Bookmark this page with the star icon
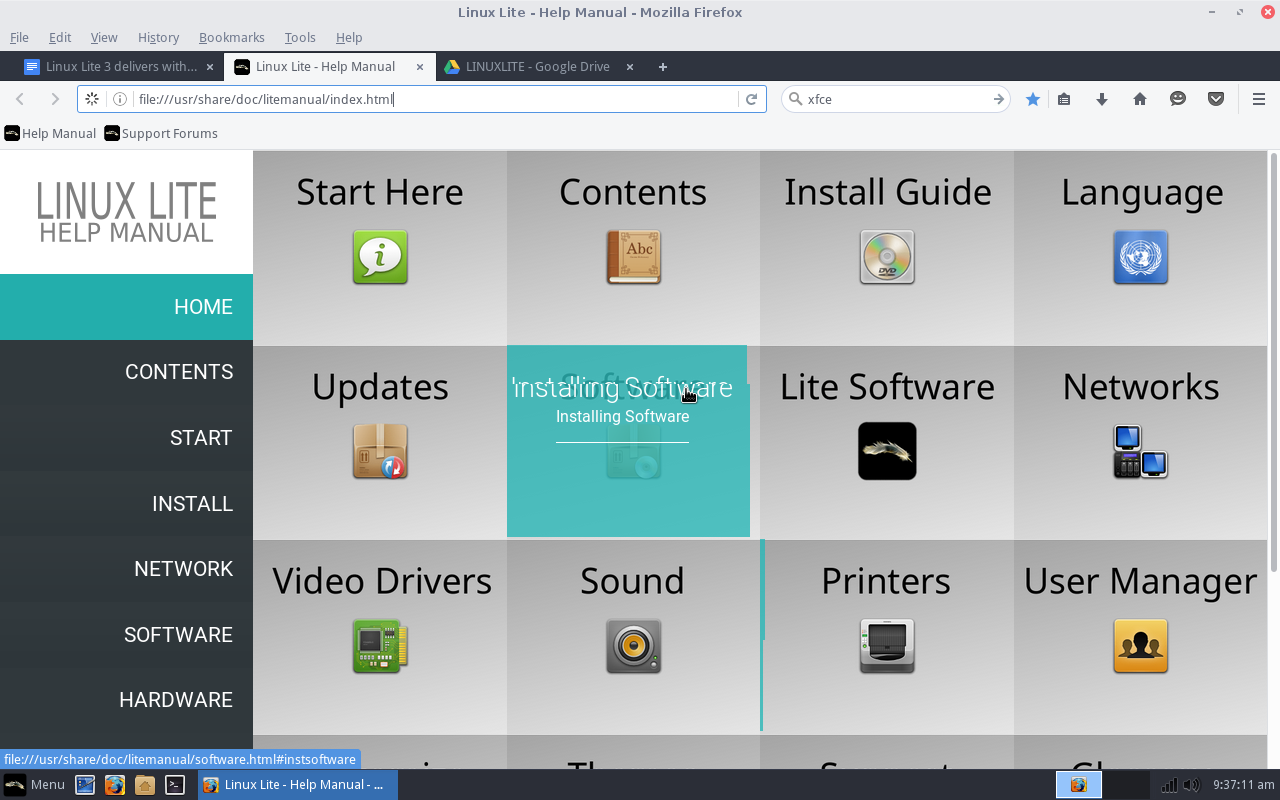 [x=1033, y=99]
